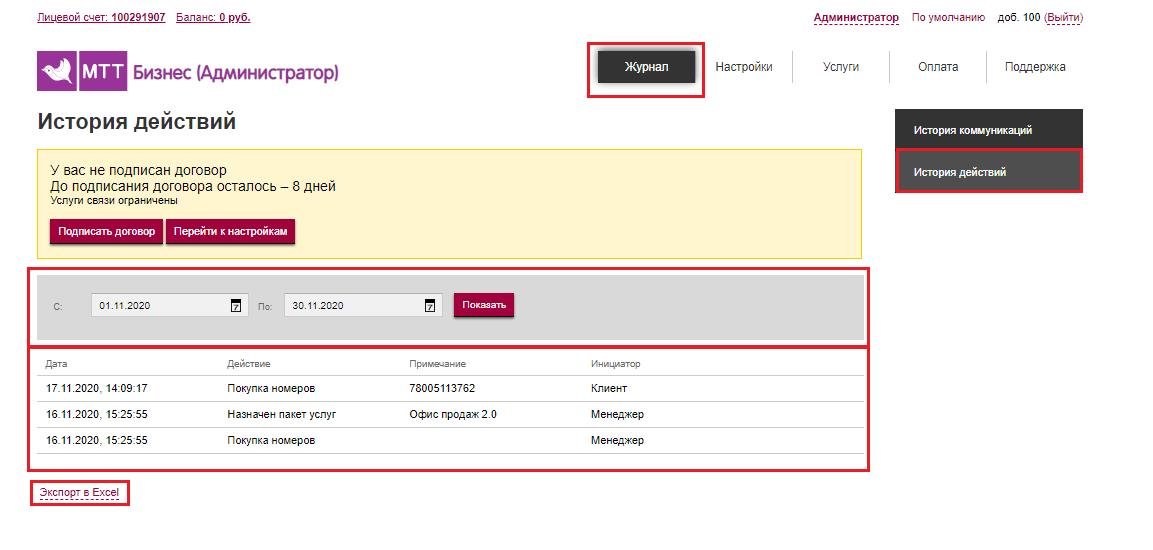Open the Журнал tab
Viewport: 1153px width, 550px height.
click(646, 67)
